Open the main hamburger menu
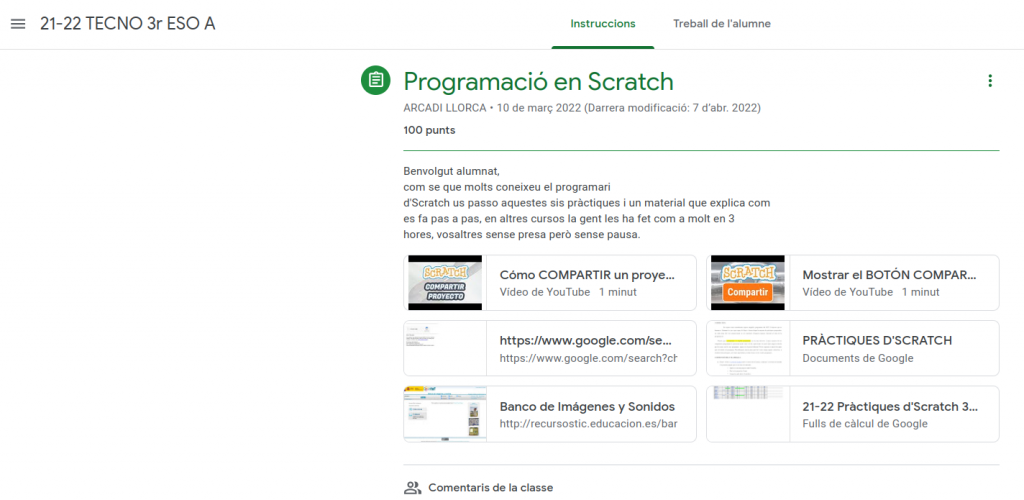The height and width of the screenshot is (500, 1024). [18, 24]
